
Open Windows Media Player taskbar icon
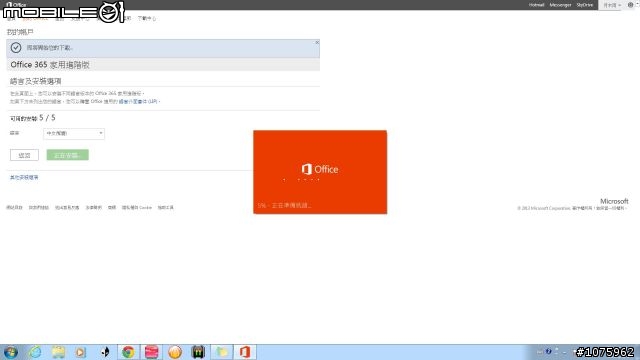click(81, 352)
